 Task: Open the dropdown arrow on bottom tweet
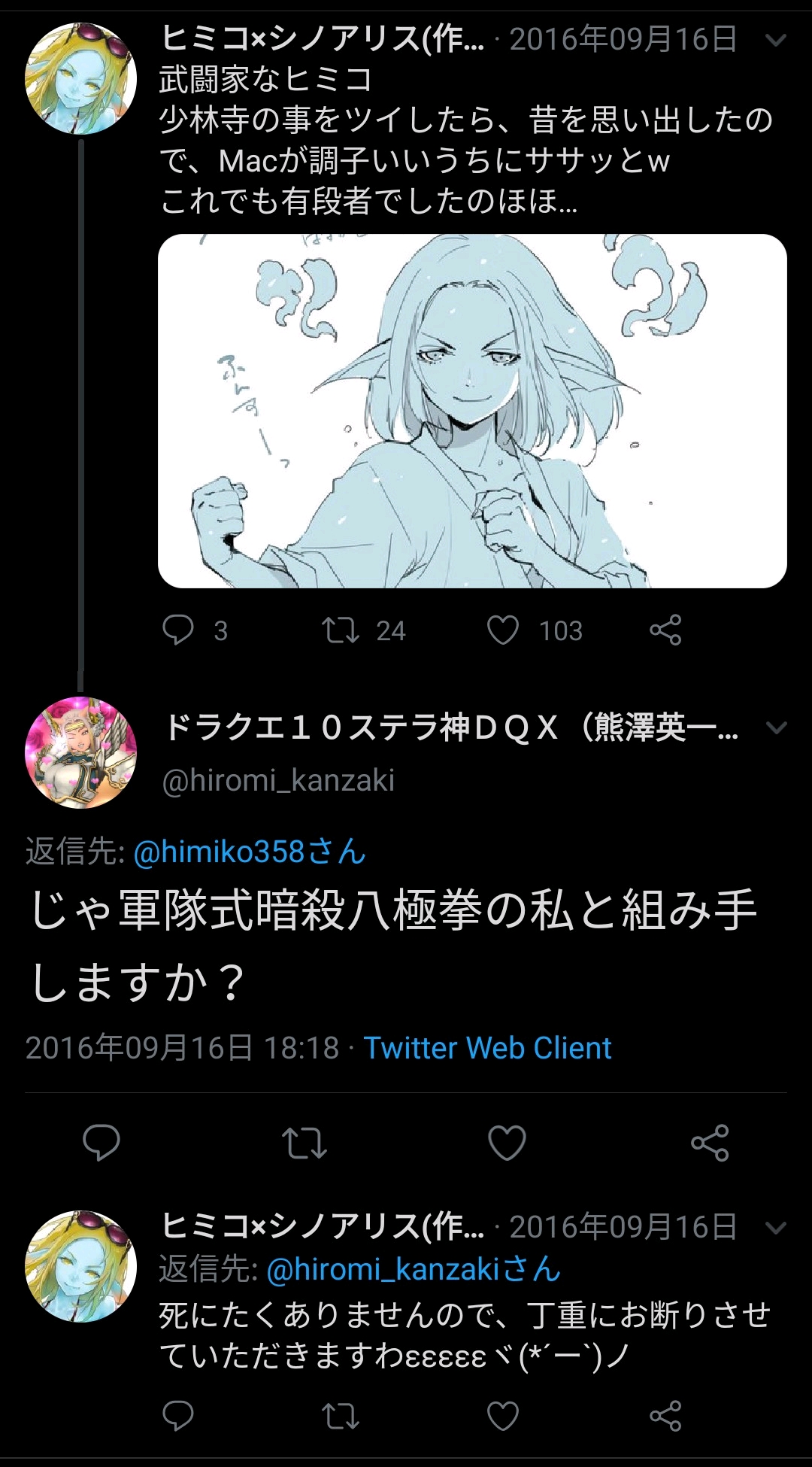click(x=775, y=1228)
